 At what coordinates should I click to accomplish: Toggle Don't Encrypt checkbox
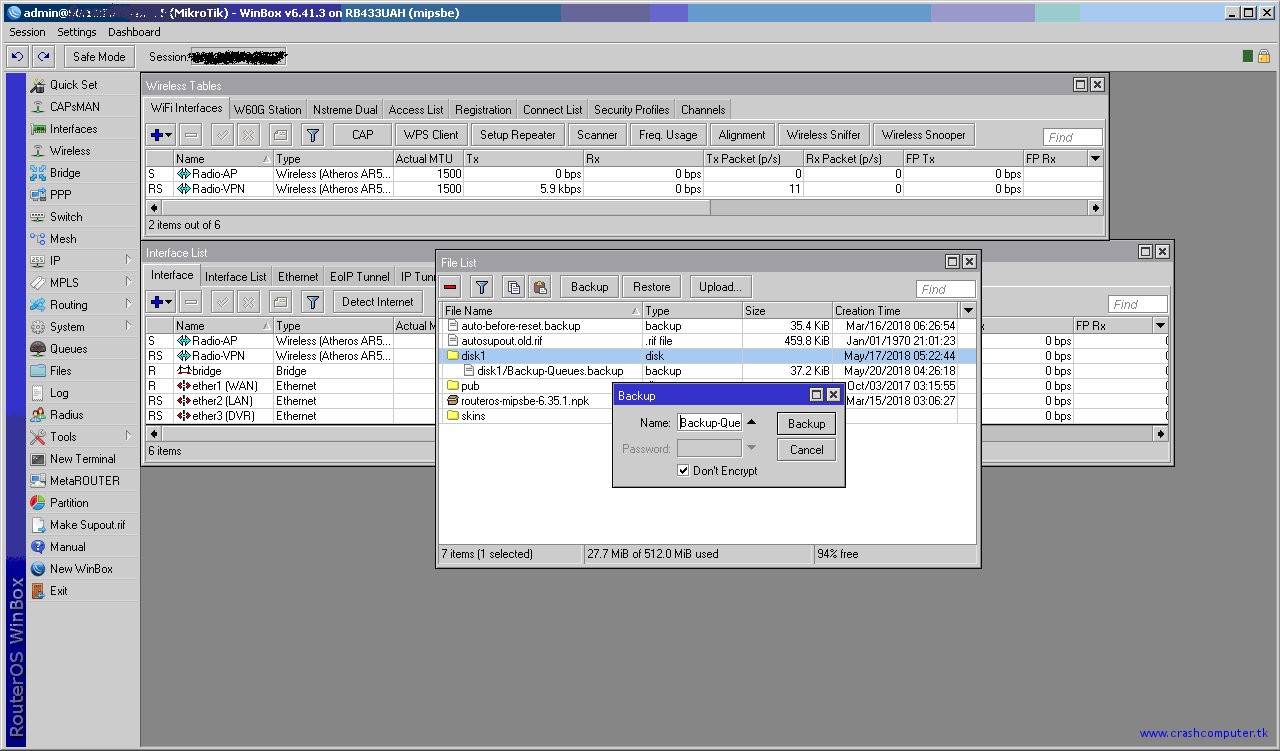(x=683, y=471)
